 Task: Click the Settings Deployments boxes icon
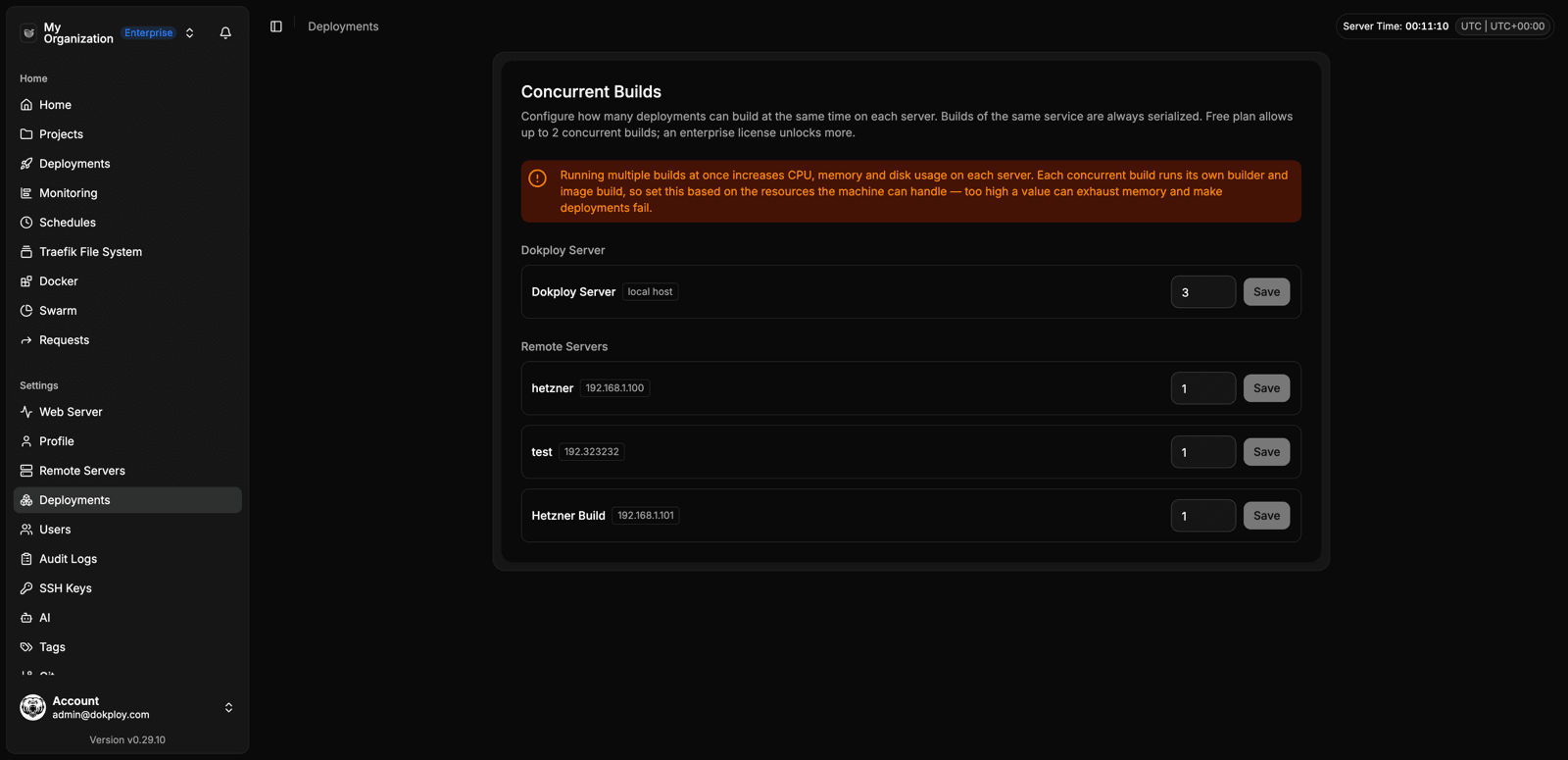click(x=26, y=500)
